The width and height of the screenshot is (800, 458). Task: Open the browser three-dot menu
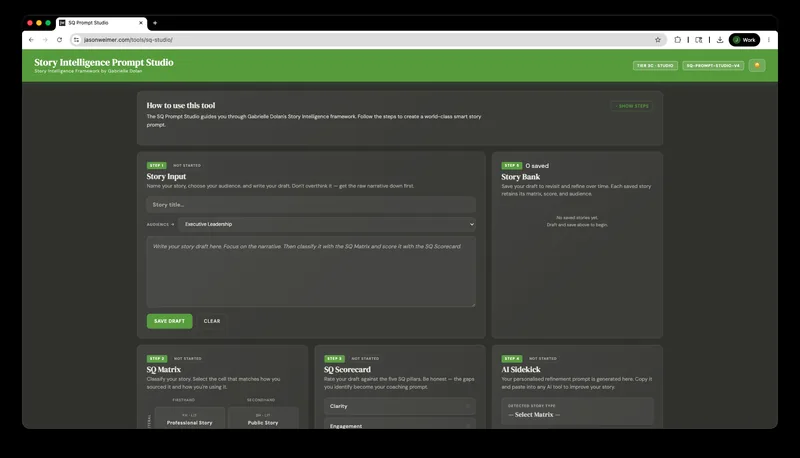(768, 40)
